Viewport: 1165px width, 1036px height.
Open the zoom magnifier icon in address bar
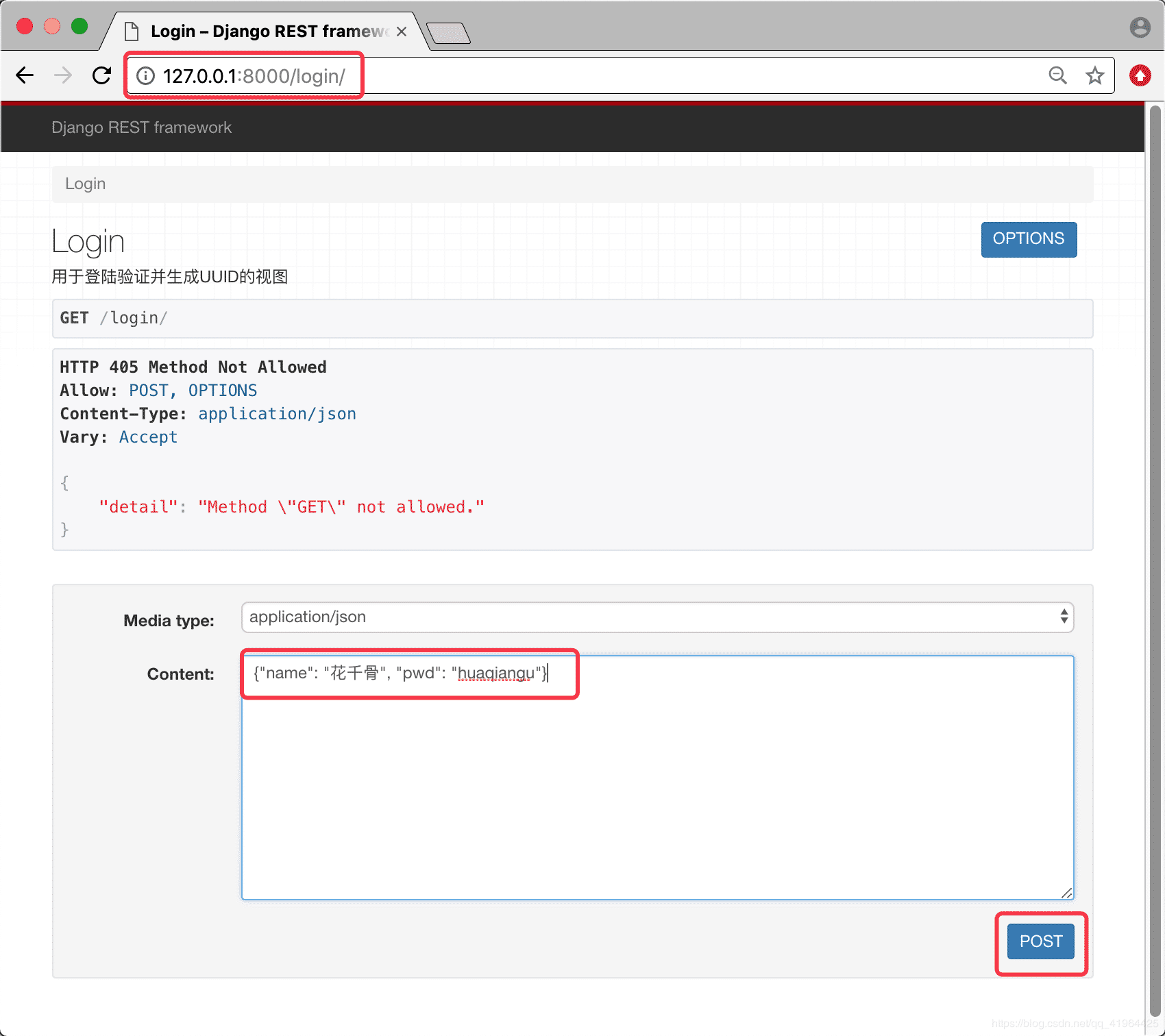(x=1057, y=75)
